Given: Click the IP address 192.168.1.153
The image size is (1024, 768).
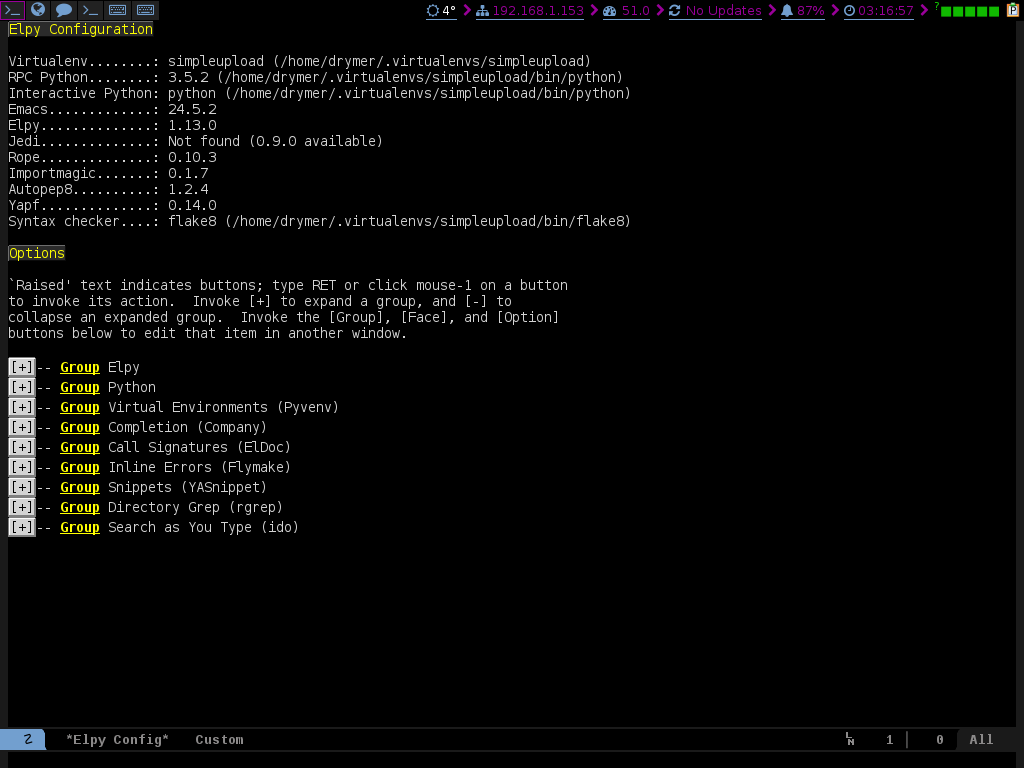Looking at the screenshot, I should [x=537, y=10].
